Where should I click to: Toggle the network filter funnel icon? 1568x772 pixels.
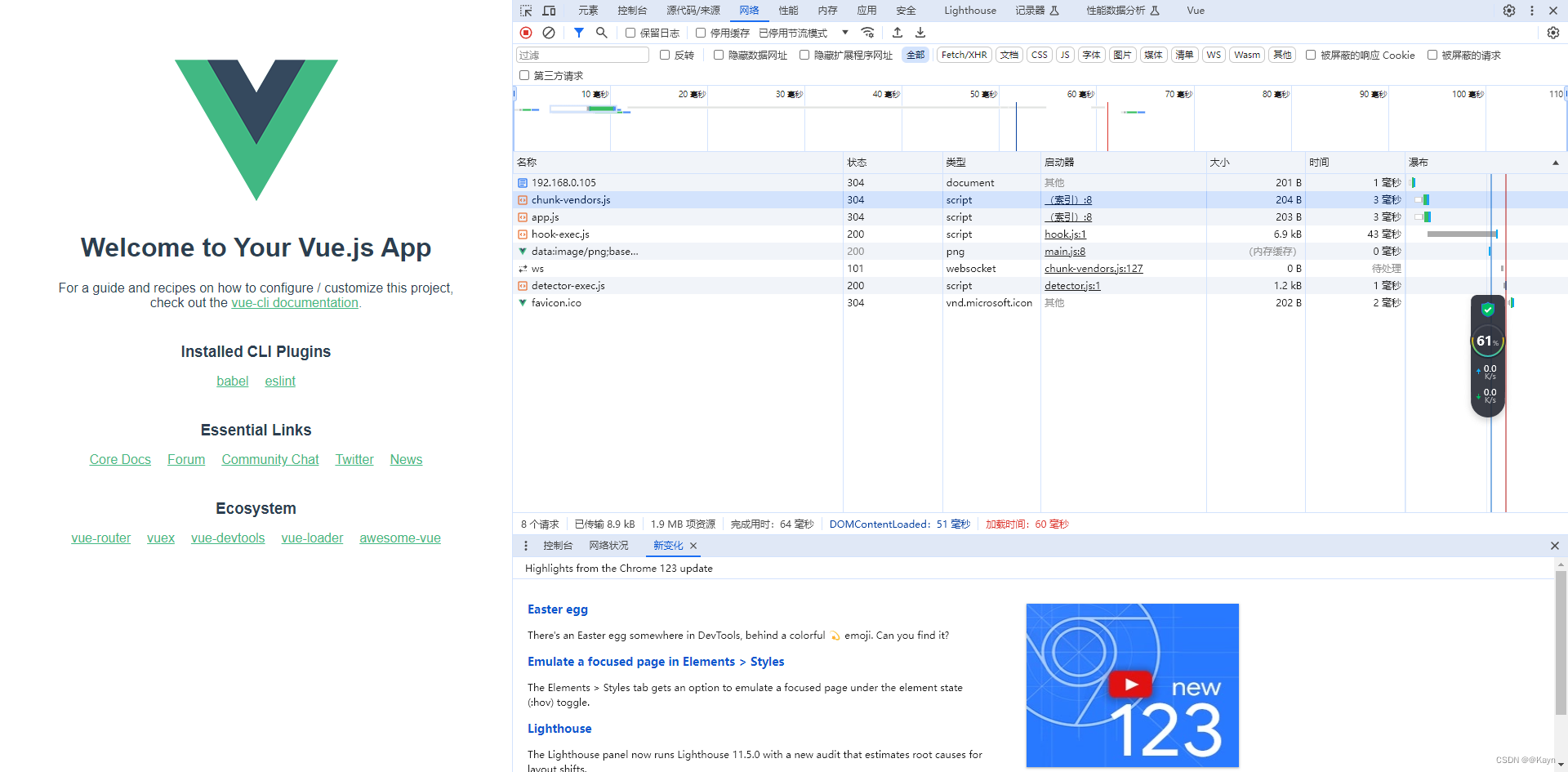(x=579, y=33)
